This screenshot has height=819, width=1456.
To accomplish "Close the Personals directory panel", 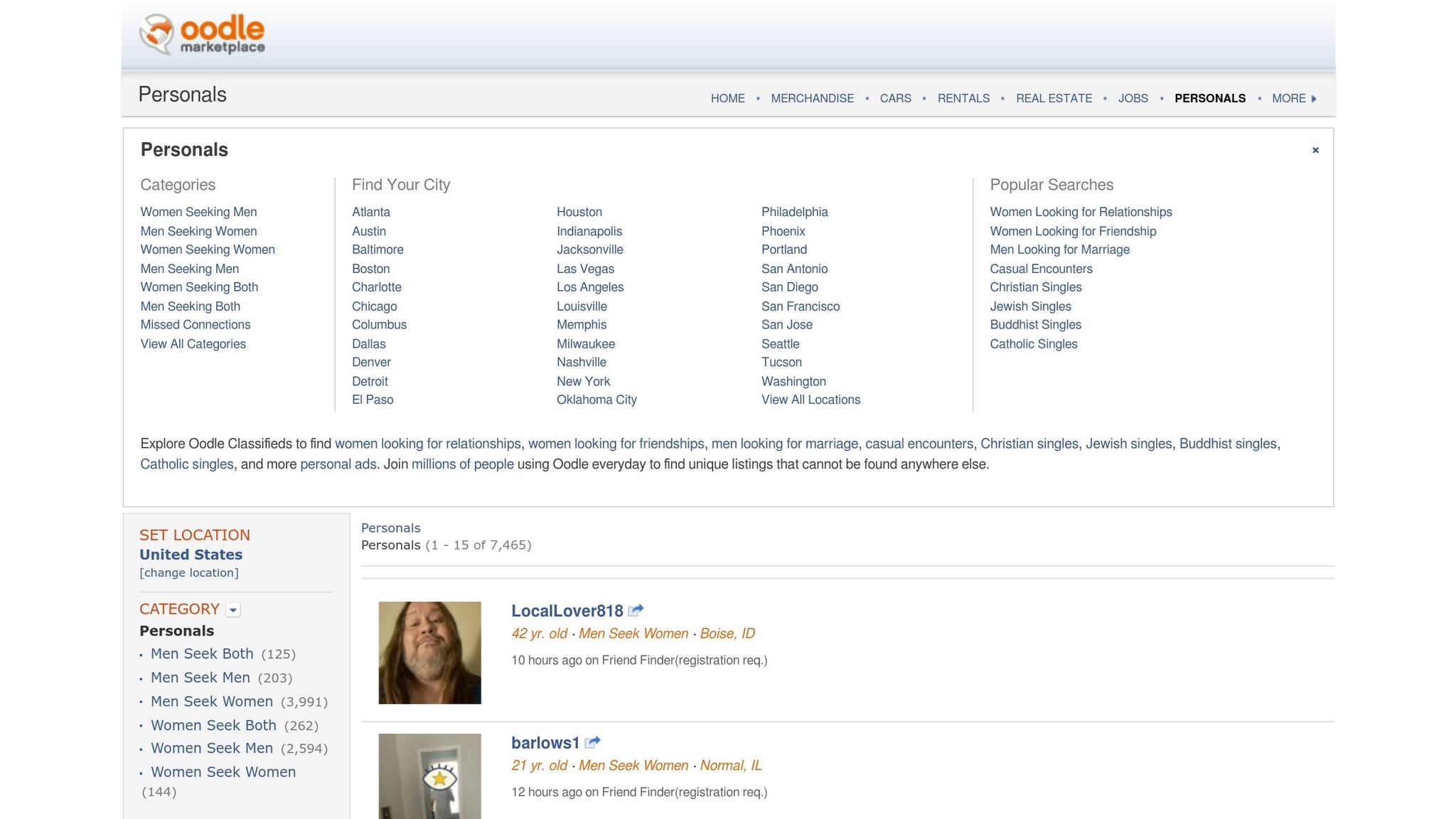I will tap(1315, 150).
